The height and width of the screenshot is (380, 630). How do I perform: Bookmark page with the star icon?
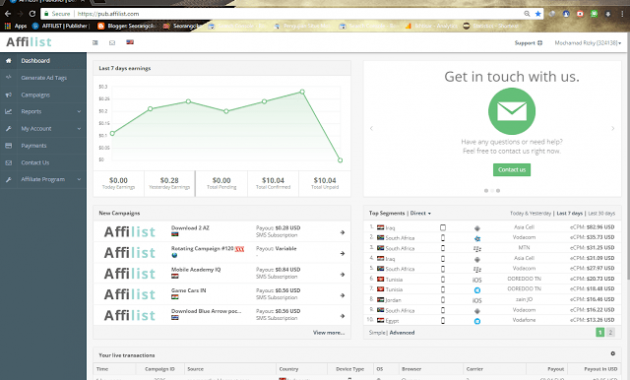point(538,14)
